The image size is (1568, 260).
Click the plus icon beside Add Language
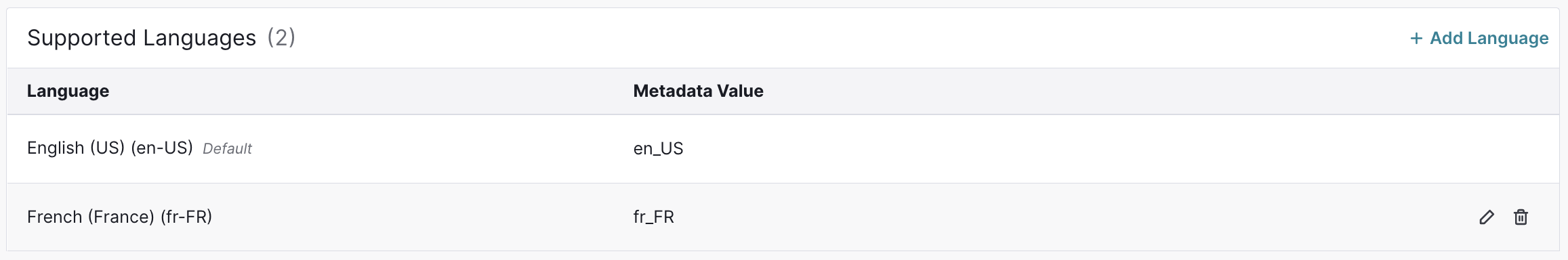(x=1416, y=39)
